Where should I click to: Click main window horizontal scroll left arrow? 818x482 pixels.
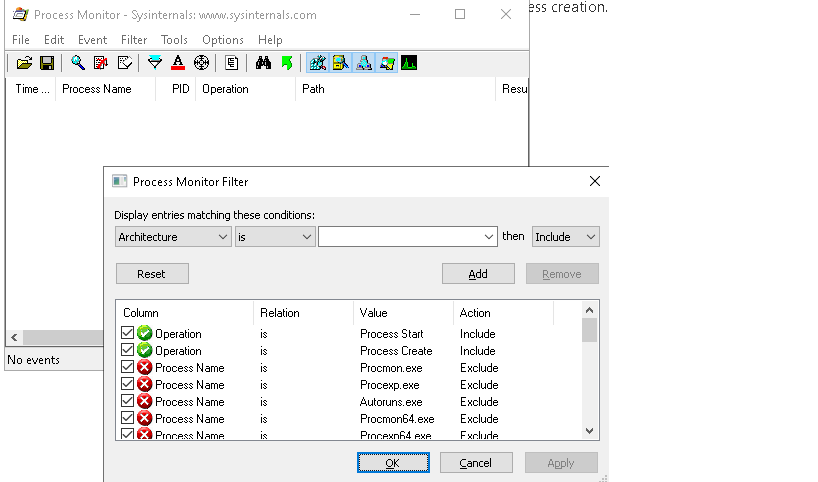[14, 338]
